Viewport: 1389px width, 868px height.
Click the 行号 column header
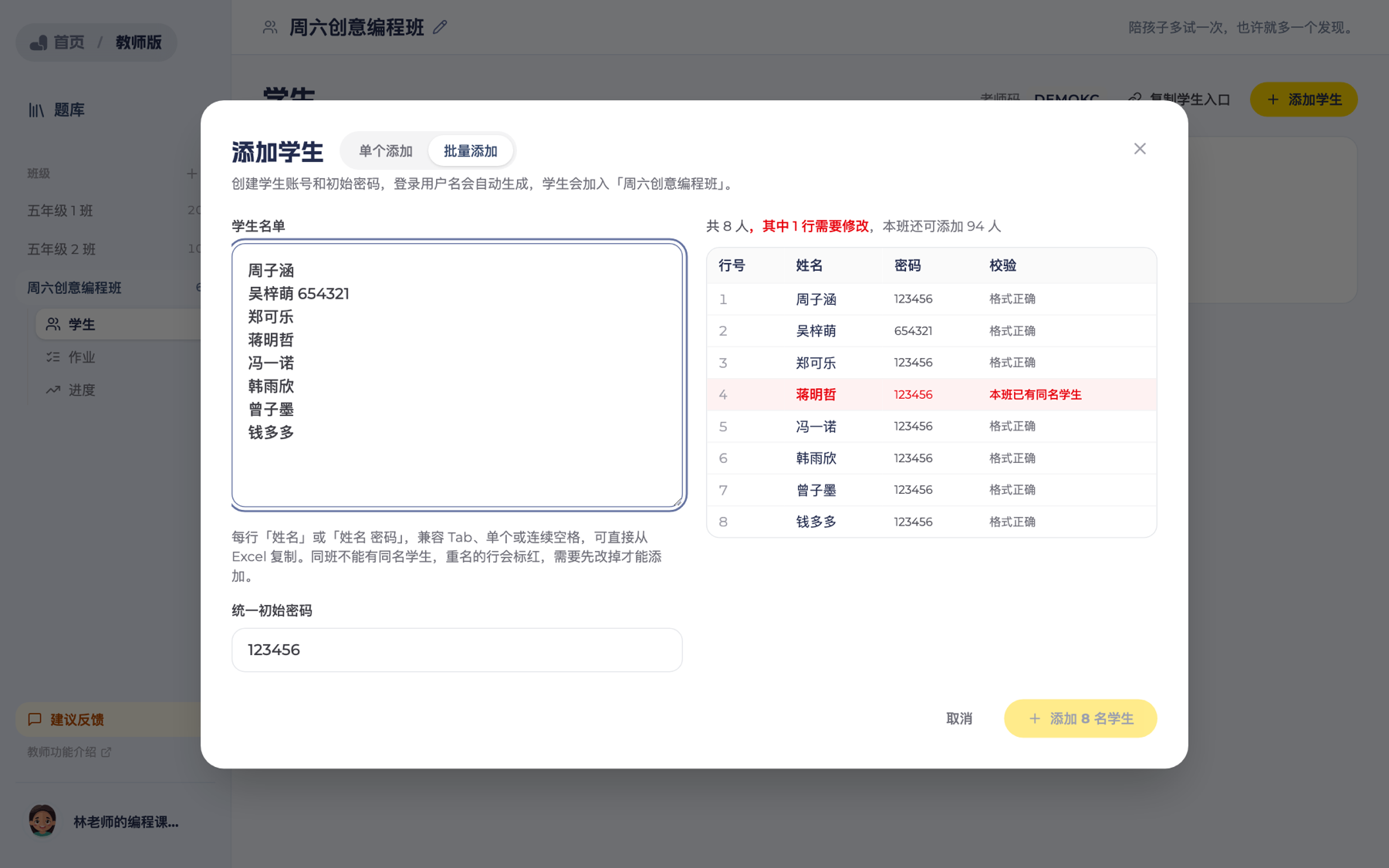coord(732,265)
